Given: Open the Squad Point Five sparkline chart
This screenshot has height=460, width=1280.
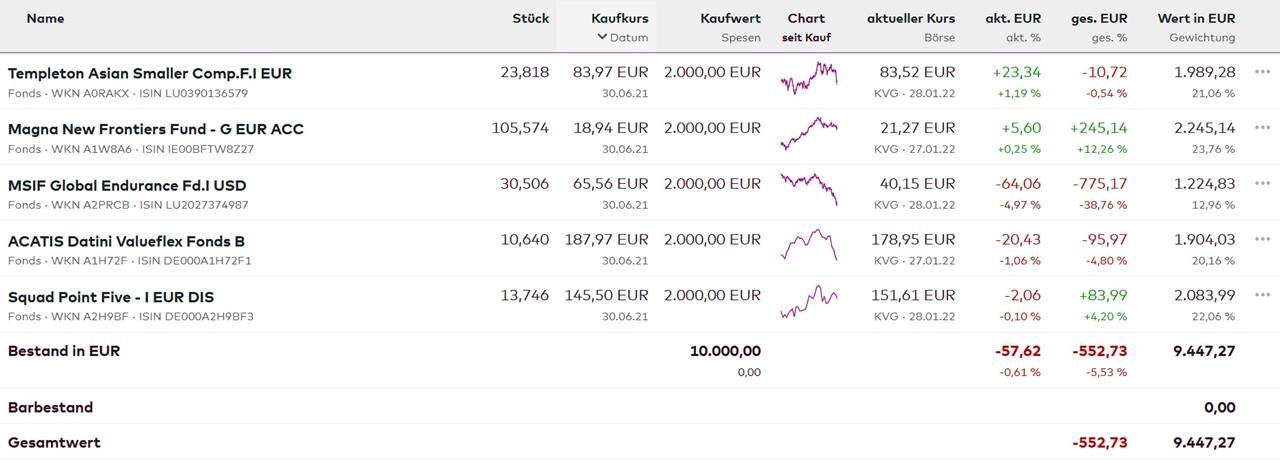Looking at the screenshot, I should point(808,298).
